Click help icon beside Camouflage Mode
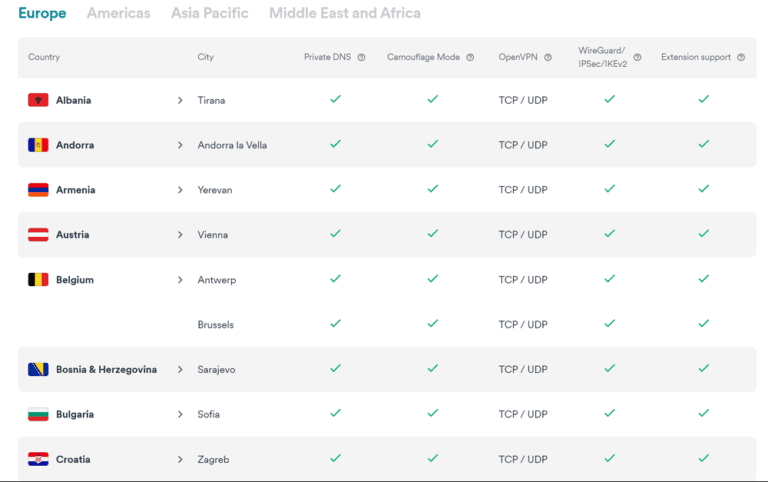 click(470, 58)
